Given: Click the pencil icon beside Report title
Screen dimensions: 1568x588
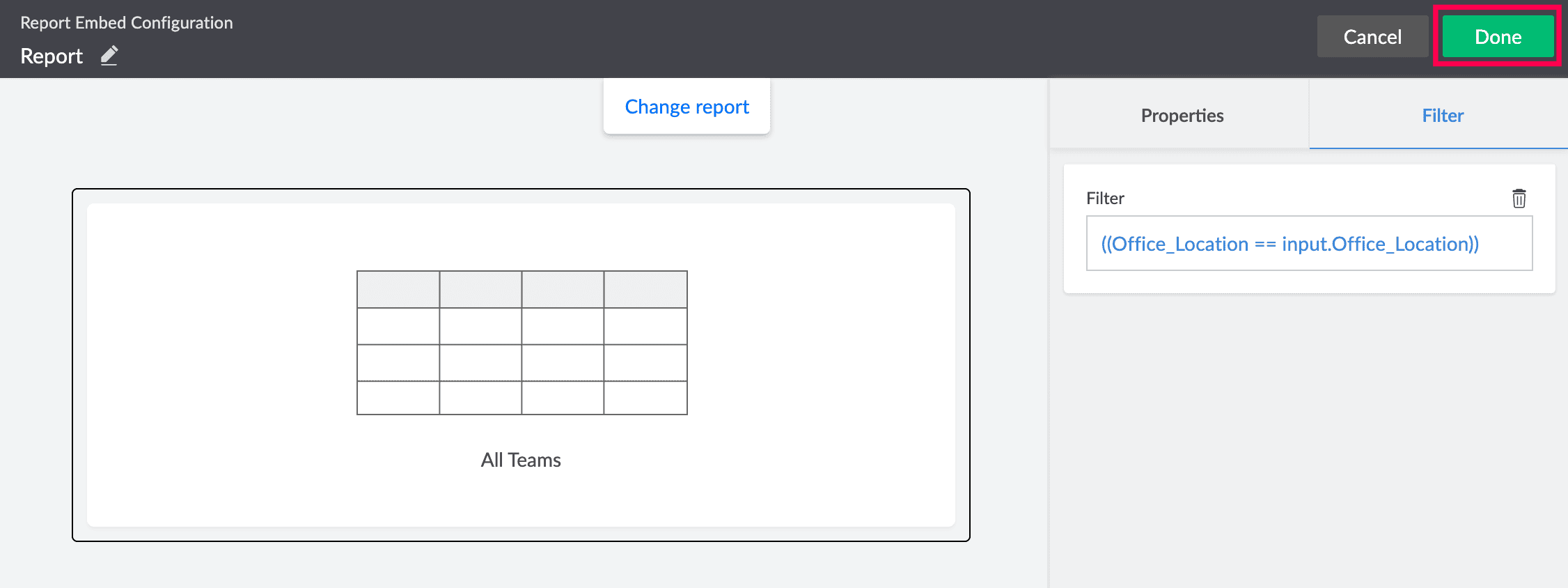Looking at the screenshot, I should pos(109,56).
